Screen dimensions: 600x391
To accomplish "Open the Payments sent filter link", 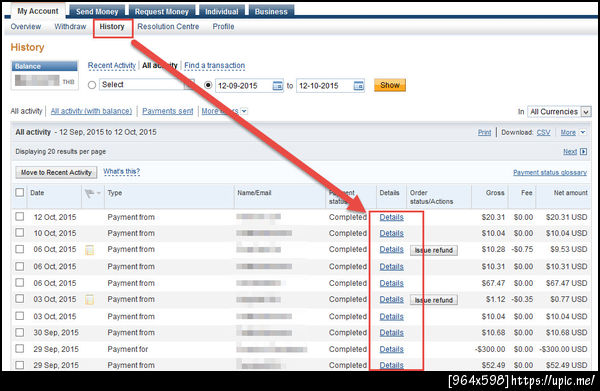I will [x=168, y=111].
